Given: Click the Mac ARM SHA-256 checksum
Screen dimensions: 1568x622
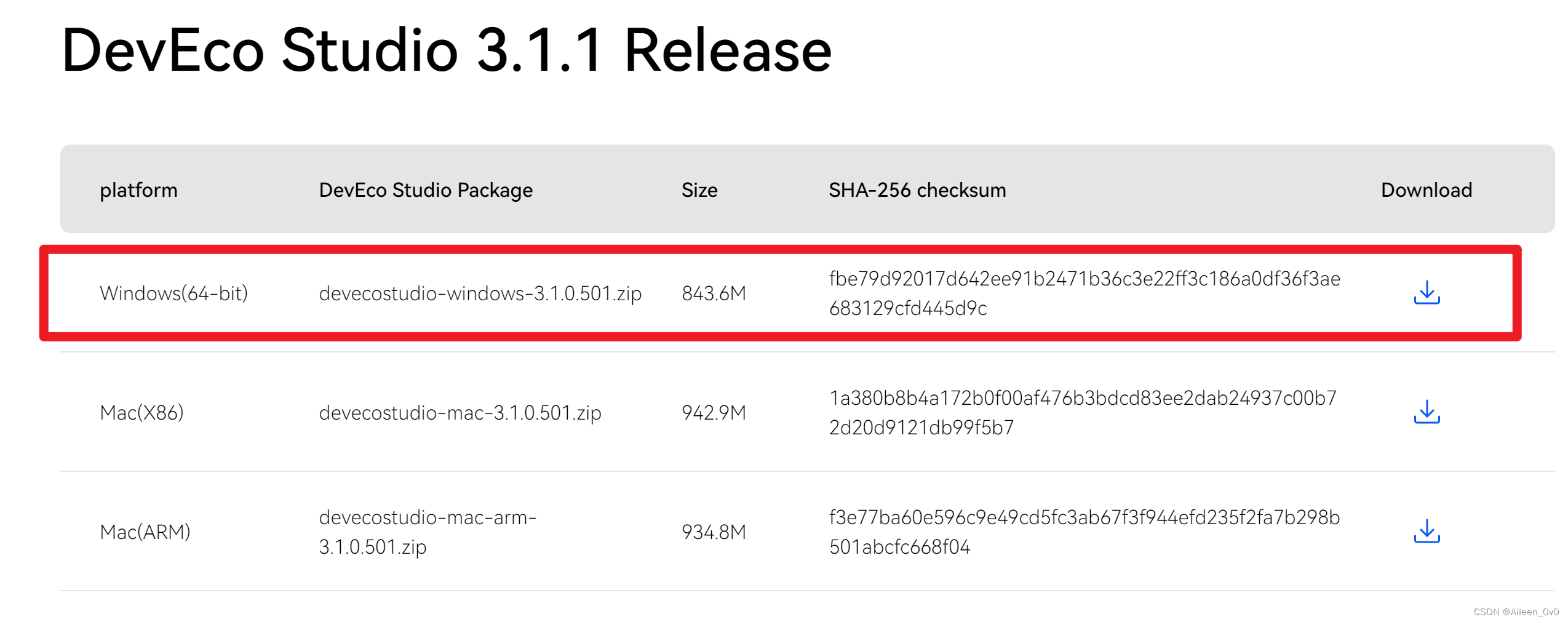Looking at the screenshot, I should click(x=1084, y=532).
